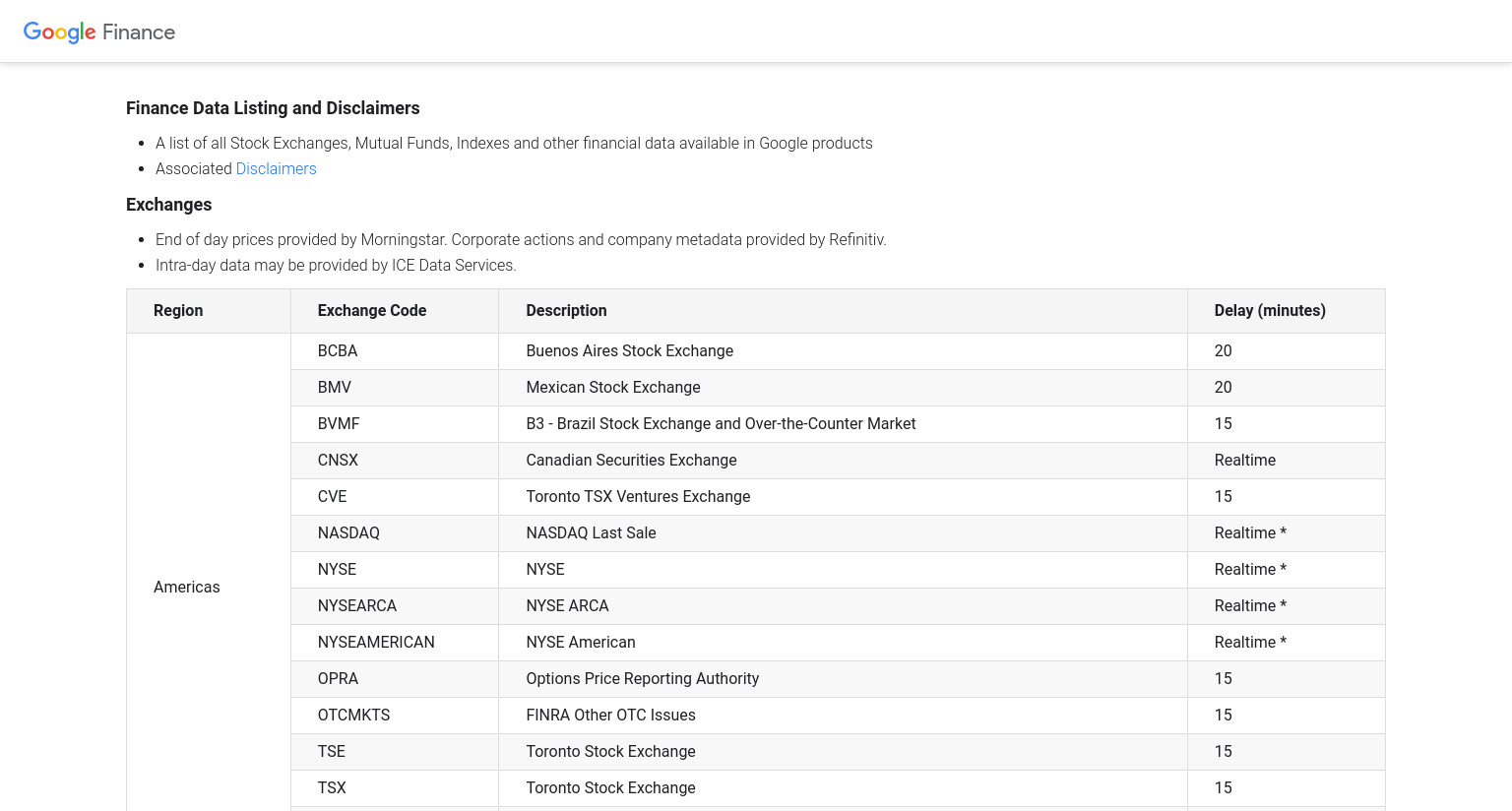Click Options Price Reporting Authority description
1512x811 pixels.
(643, 678)
